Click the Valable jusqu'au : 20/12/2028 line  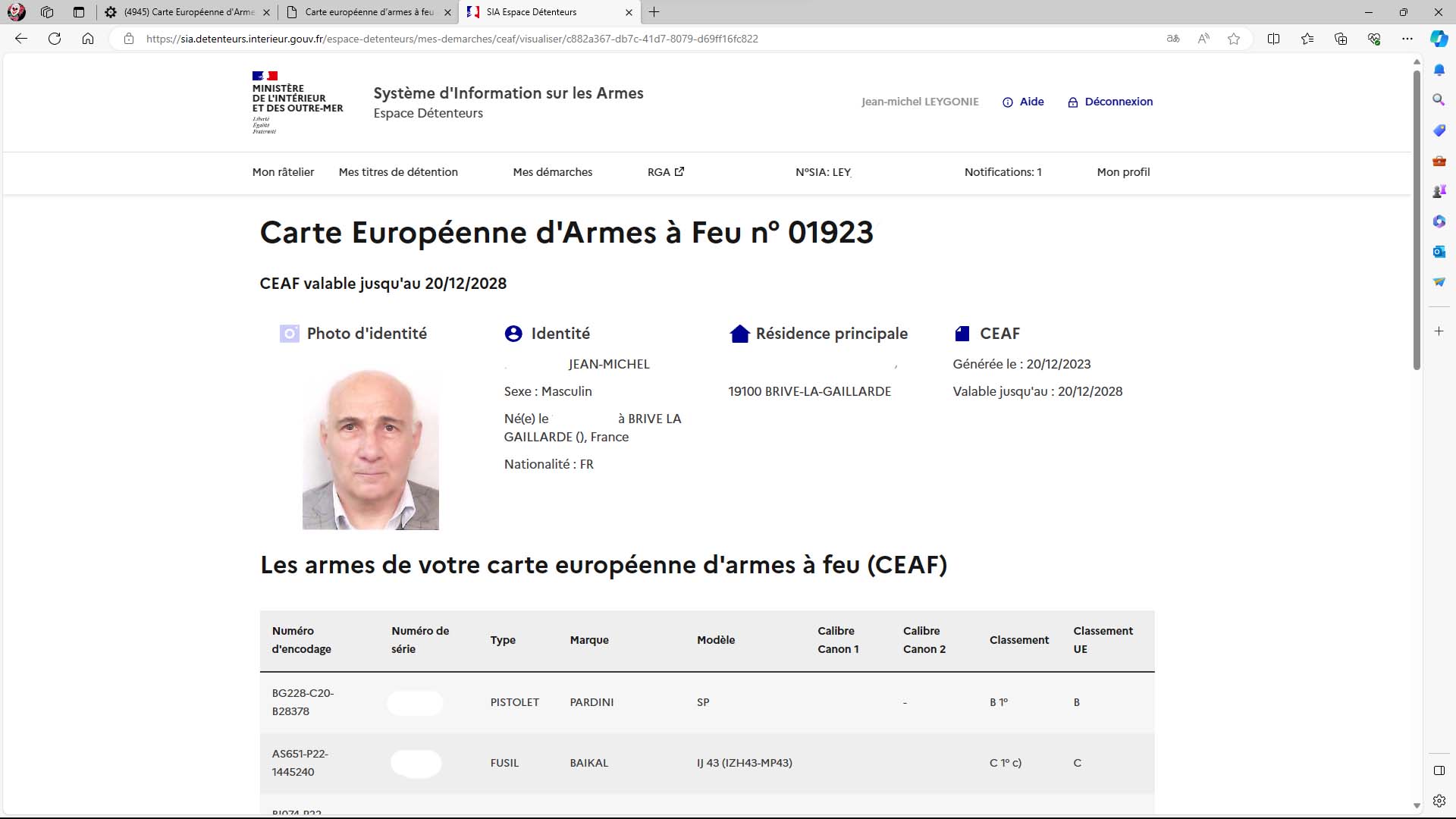click(1037, 391)
